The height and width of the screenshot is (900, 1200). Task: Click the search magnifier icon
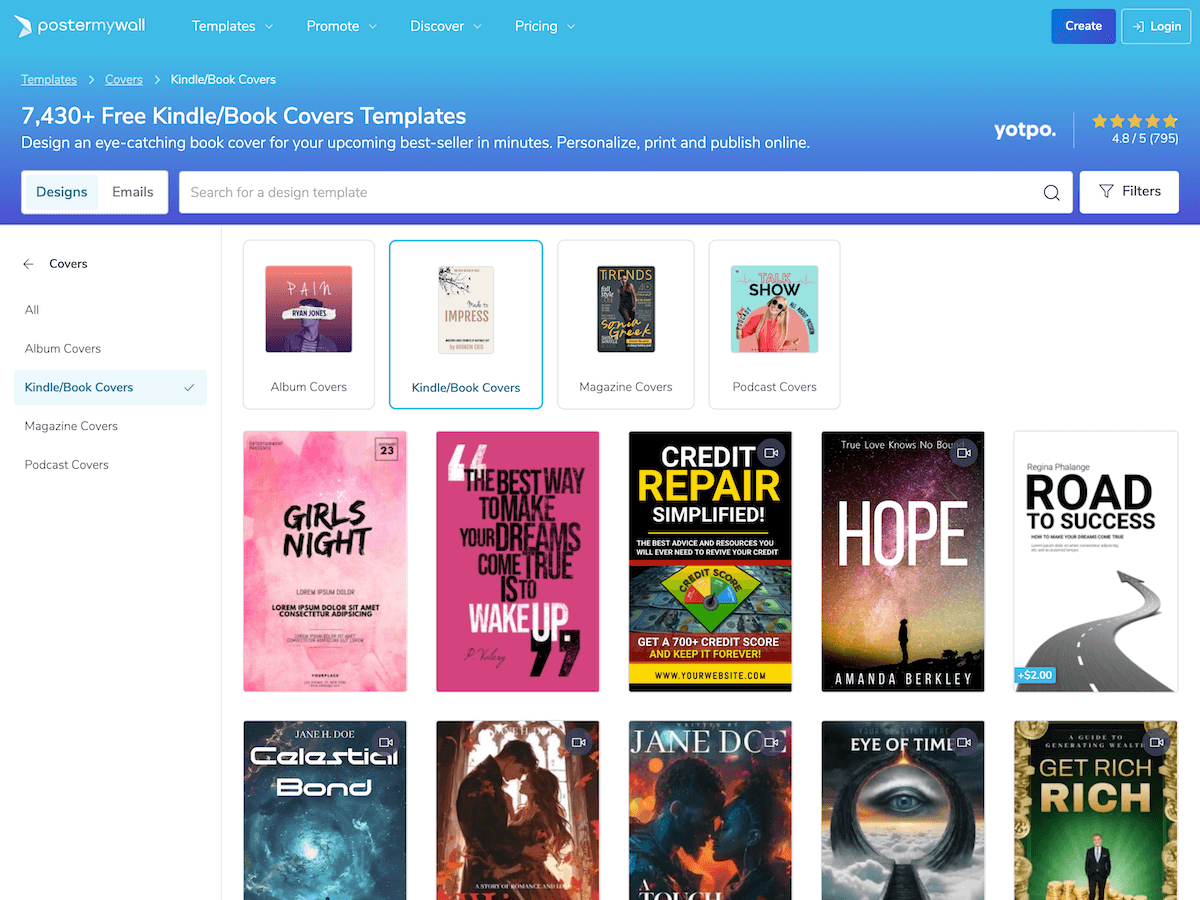1051,193
